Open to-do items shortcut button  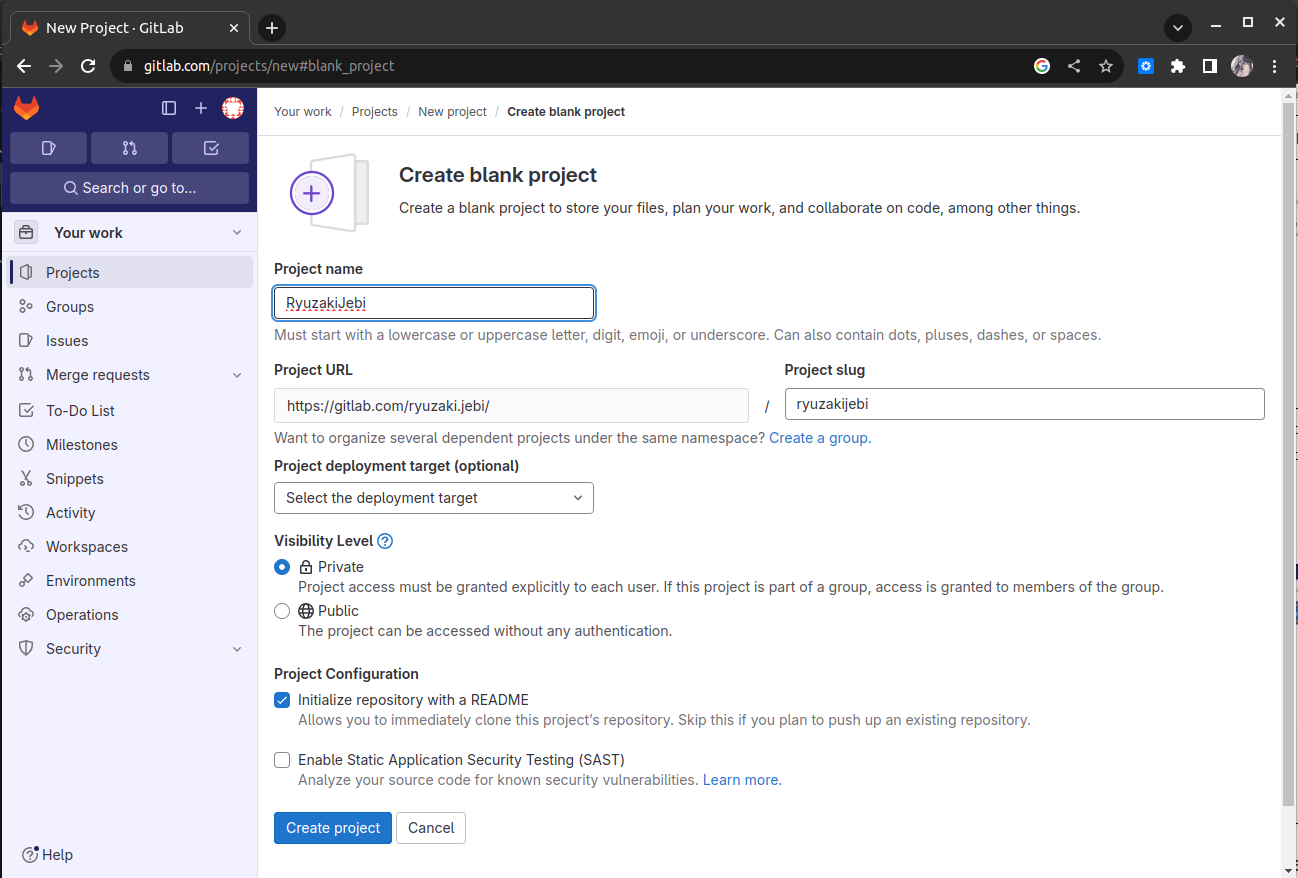point(210,148)
